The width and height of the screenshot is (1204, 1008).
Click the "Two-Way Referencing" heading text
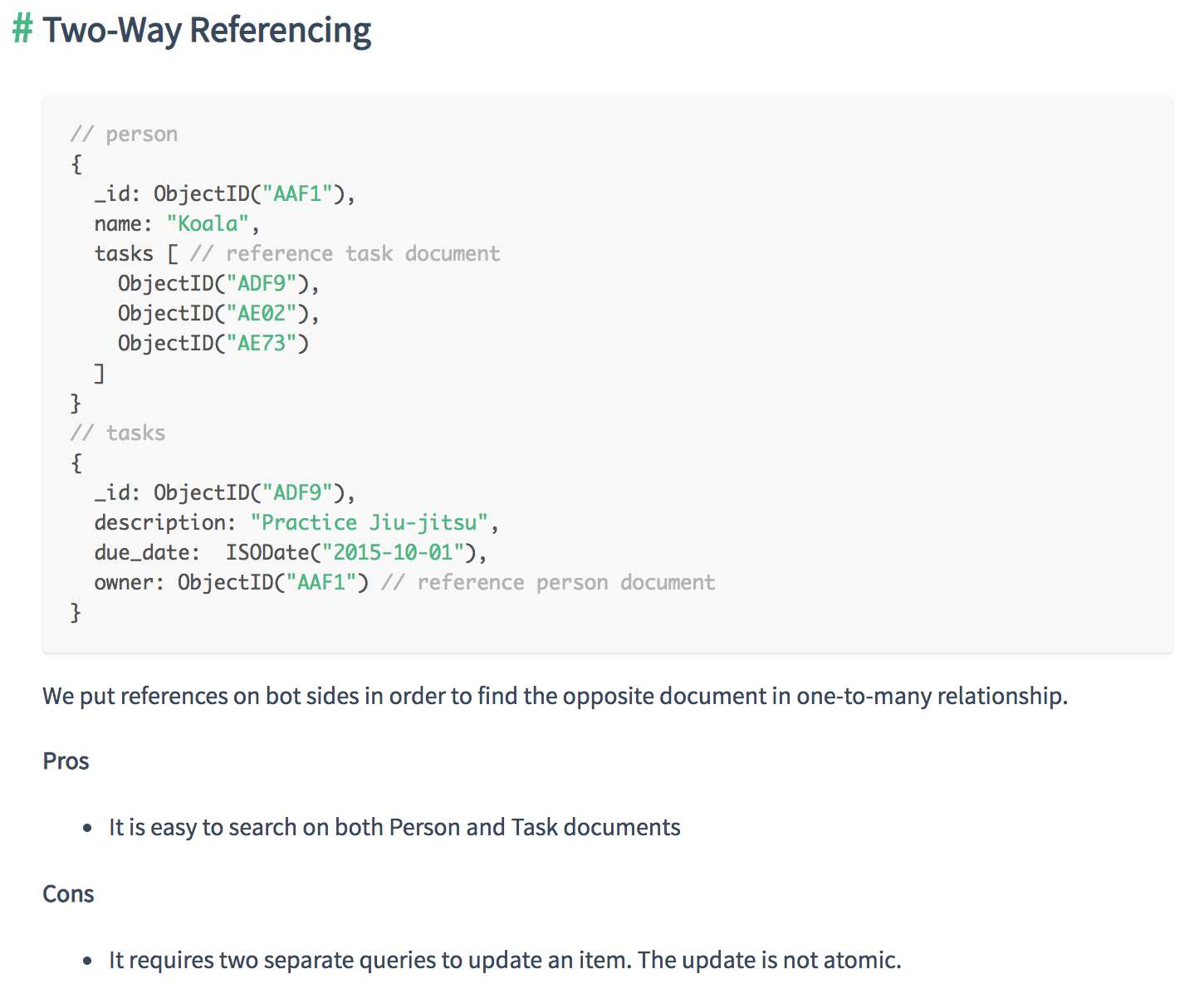(x=207, y=31)
